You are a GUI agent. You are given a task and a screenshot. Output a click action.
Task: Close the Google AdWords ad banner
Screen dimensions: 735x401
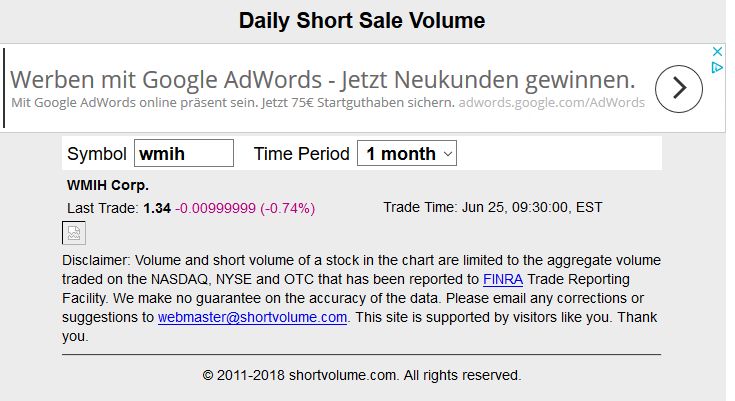pos(716,52)
